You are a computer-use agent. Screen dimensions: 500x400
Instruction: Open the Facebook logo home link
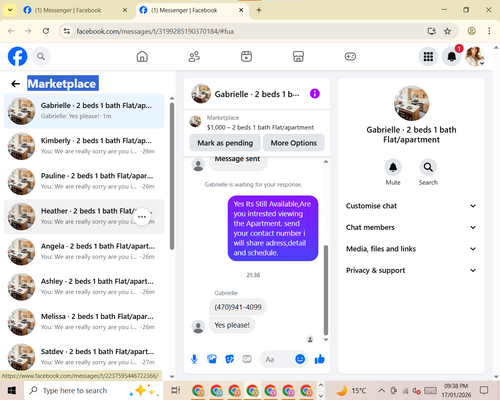click(17, 56)
